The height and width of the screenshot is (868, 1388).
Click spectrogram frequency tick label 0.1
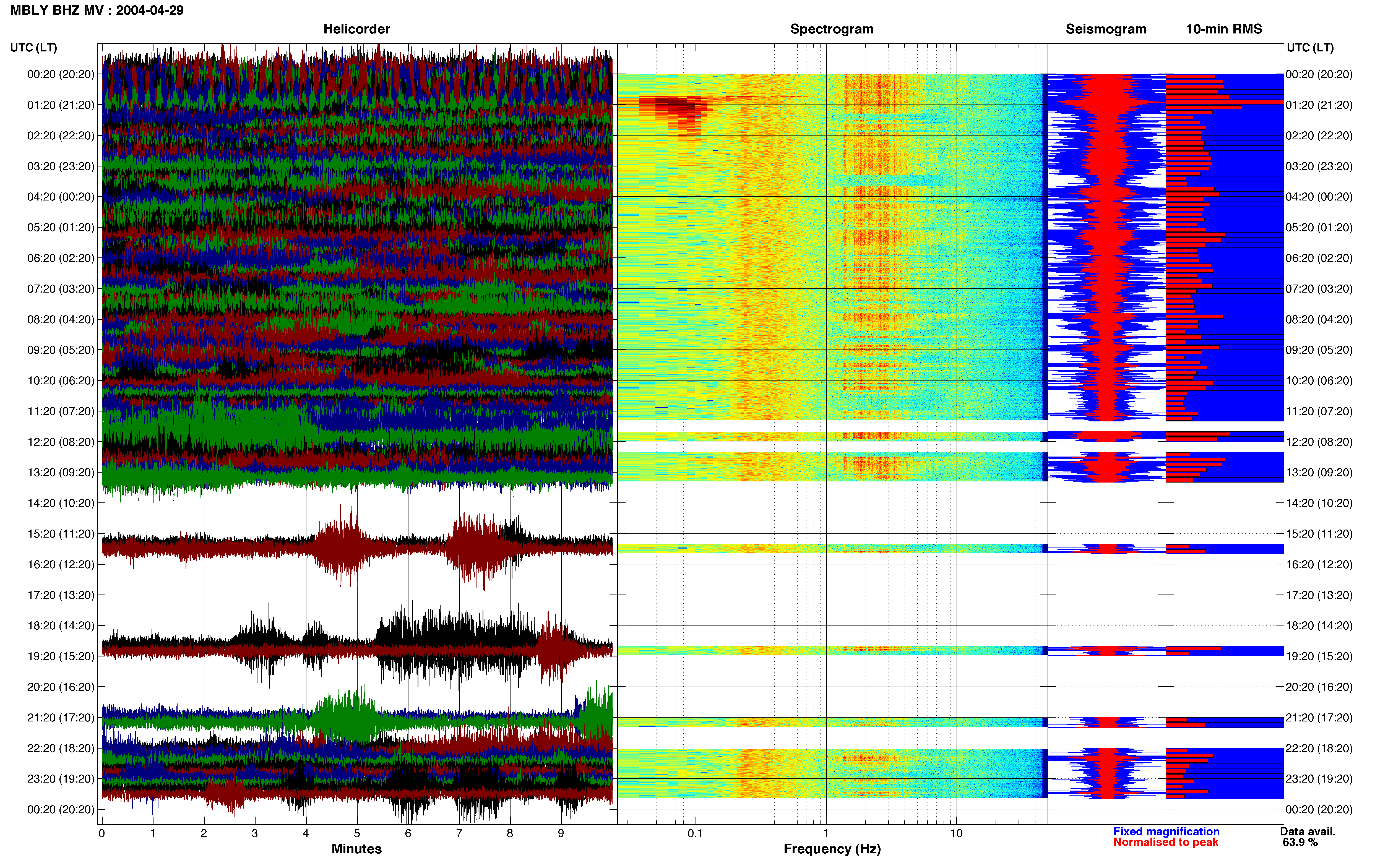695,833
